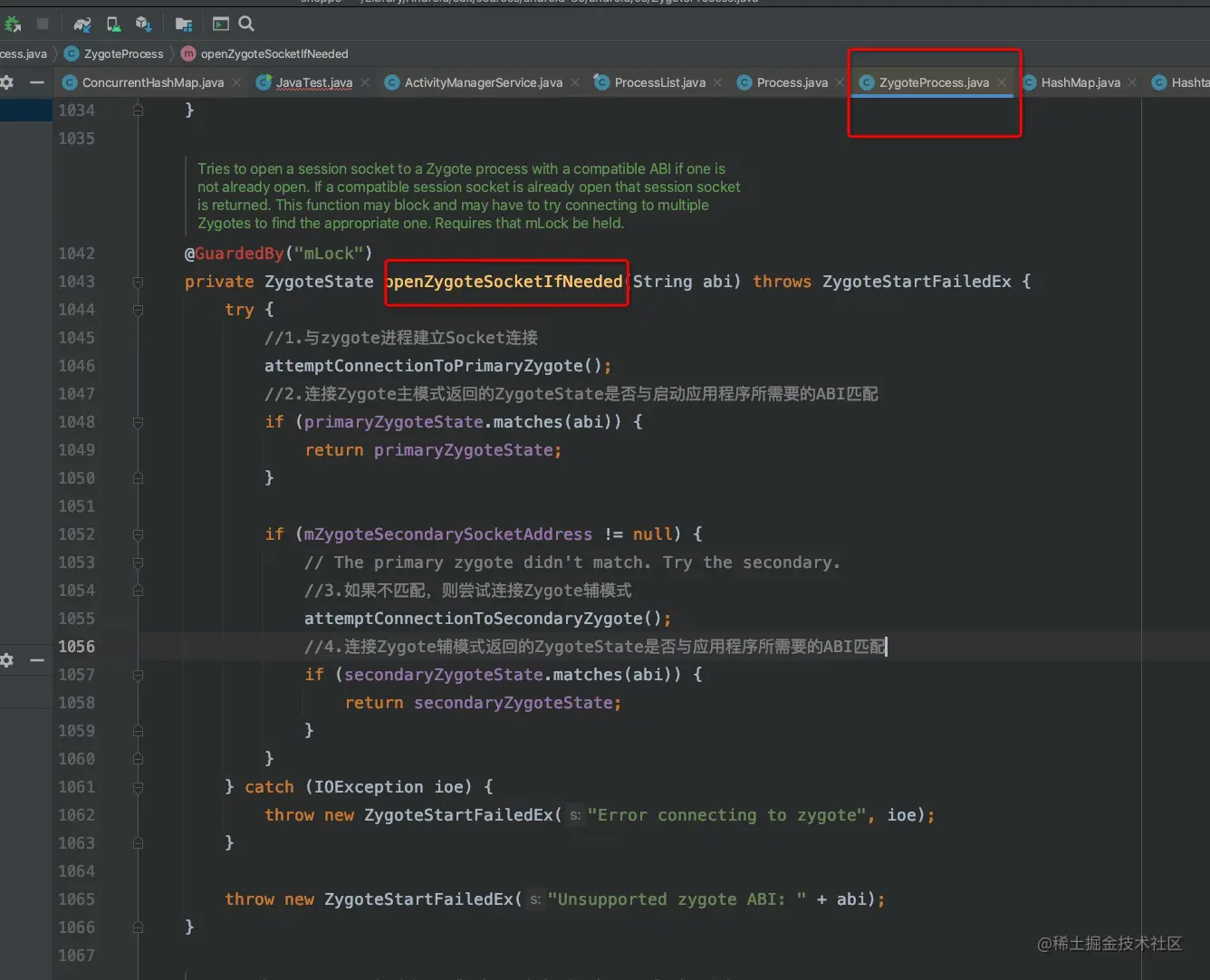Image resolution: width=1210 pixels, height=980 pixels.
Task: Select the ZygoteProcess.java tab
Action: click(934, 82)
